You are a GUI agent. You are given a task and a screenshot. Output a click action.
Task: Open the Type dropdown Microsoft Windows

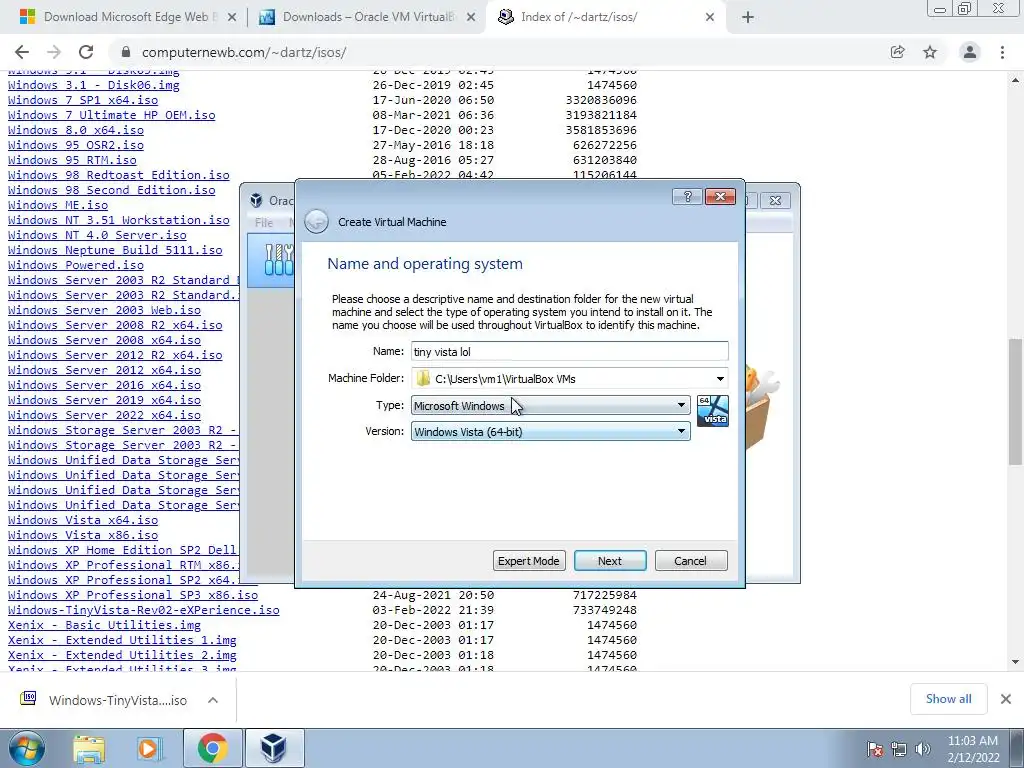pos(550,406)
